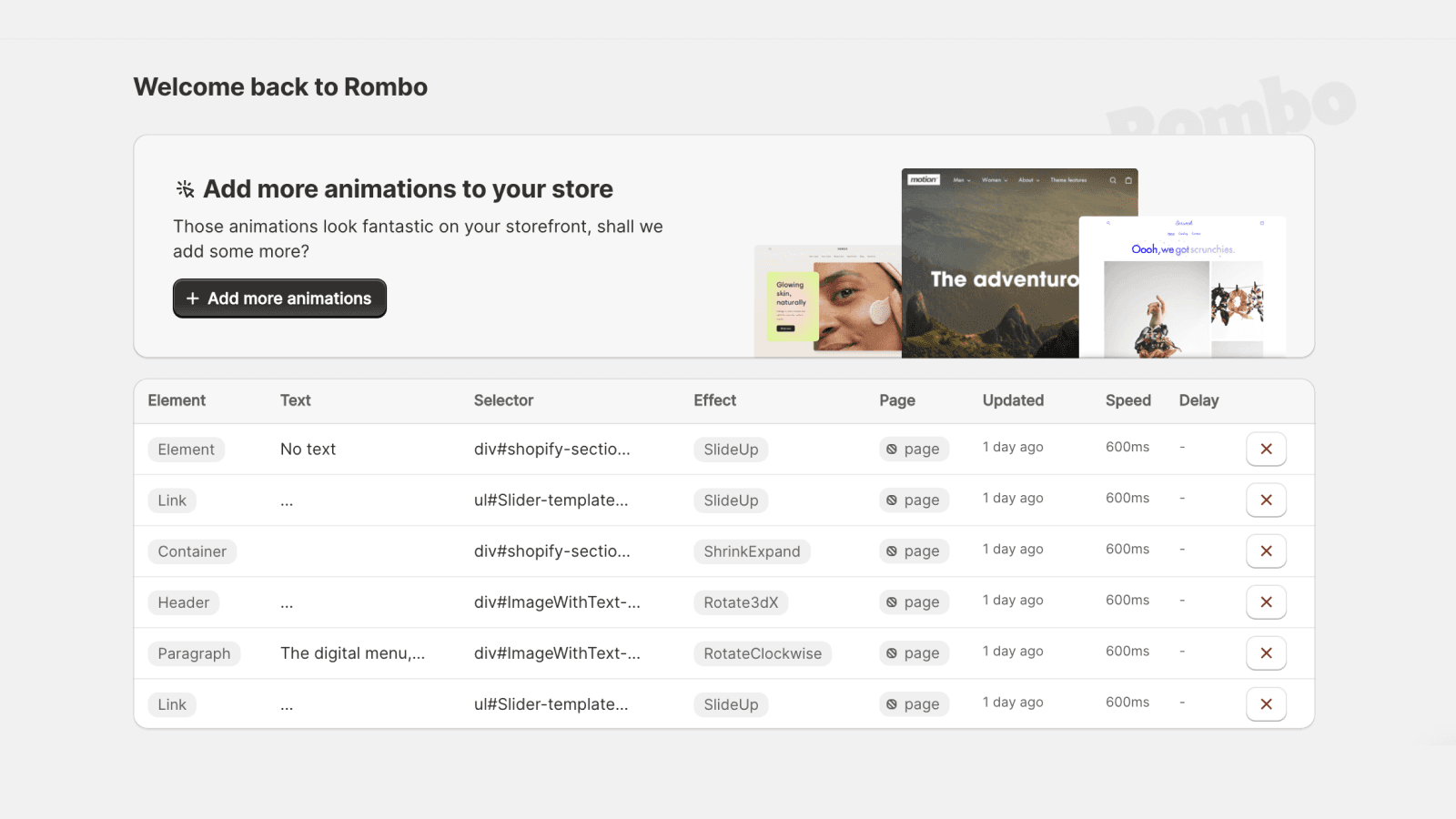Delete the bottom Link row animation
Image resolution: width=1456 pixels, height=819 pixels.
tap(1266, 703)
